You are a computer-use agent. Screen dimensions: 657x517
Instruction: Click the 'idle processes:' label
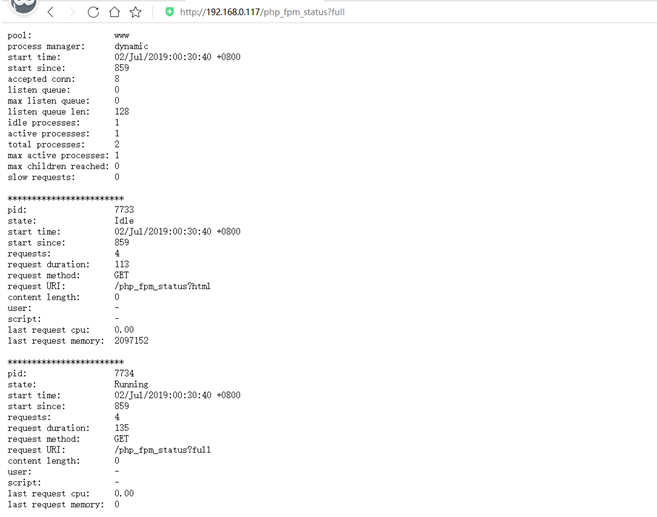pyautogui.click(x=44, y=123)
